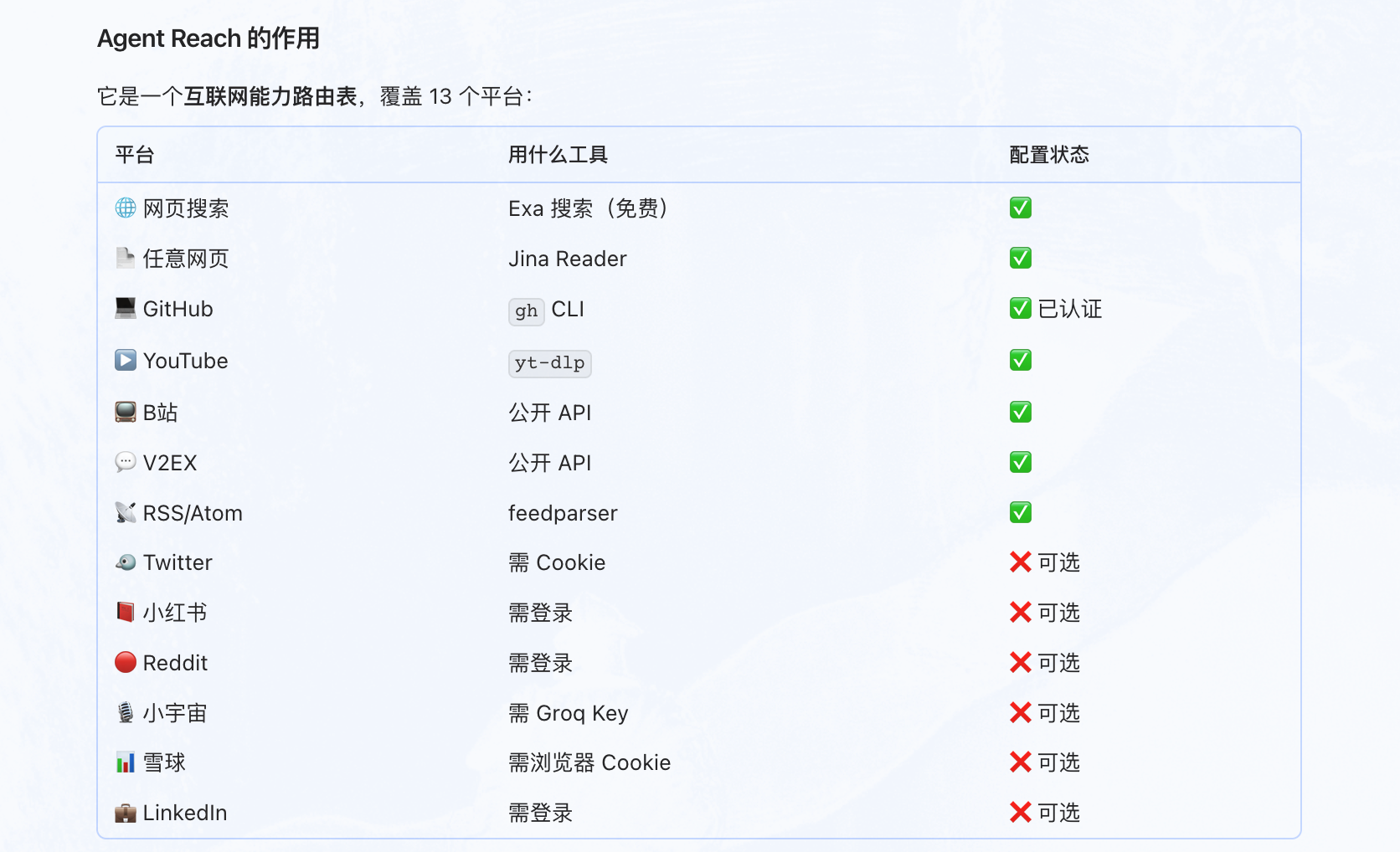Image resolution: width=1400 pixels, height=852 pixels.
Task: Click the document page icon beside 任意网页
Action: [x=126, y=258]
